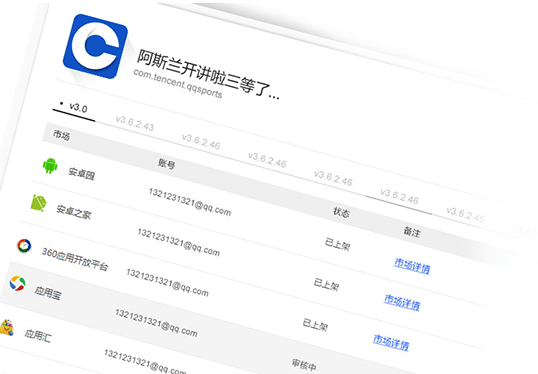
Task: Select the 应用宝 market name
Action: (x=48, y=293)
